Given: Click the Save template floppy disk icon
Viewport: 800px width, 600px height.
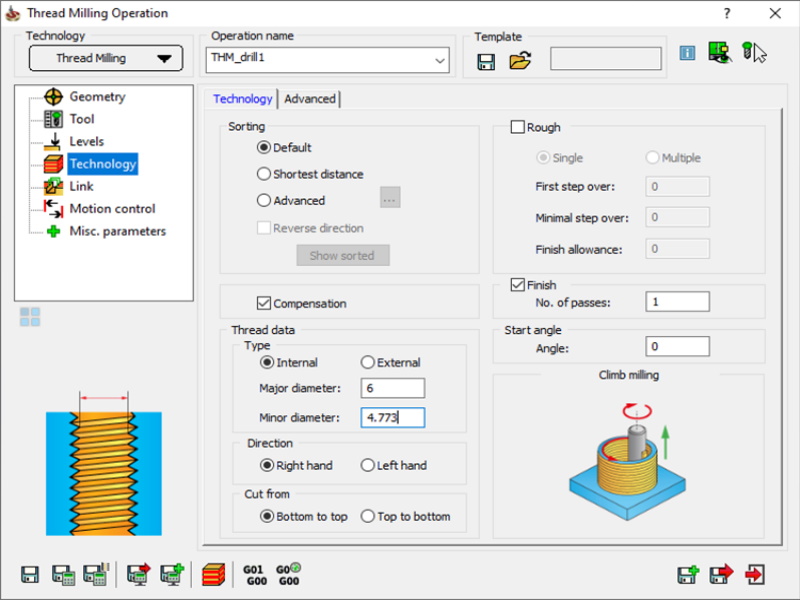Looking at the screenshot, I should (x=487, y=61).
